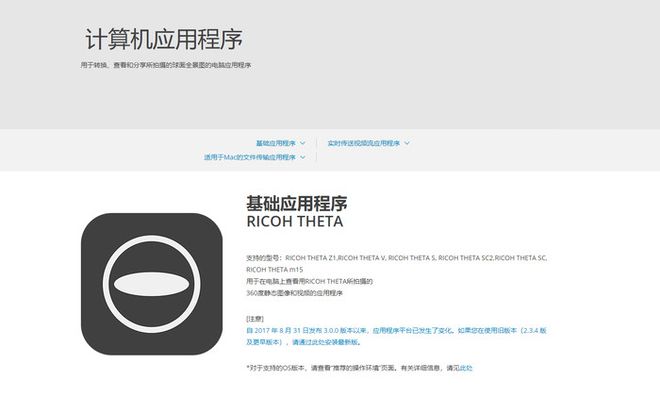Click the RICOH THETA m15 text

274,269
